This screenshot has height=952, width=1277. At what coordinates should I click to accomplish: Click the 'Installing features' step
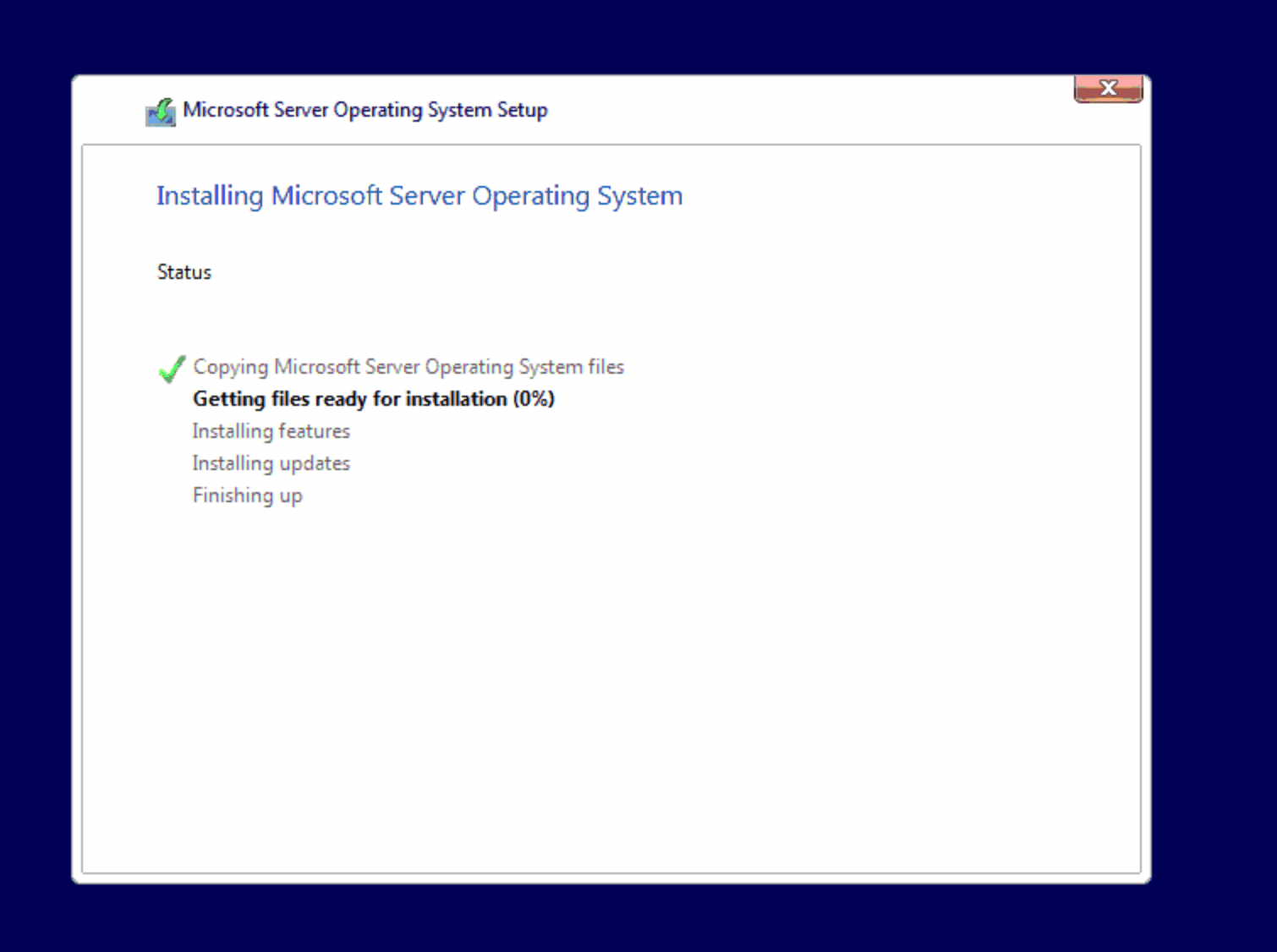point(271,431)
